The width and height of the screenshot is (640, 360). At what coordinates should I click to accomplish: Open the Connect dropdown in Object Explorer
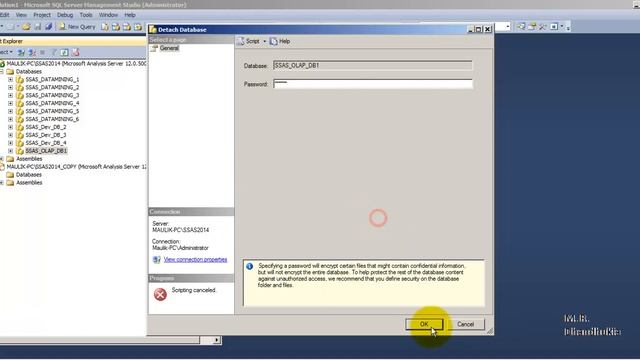pyautogui.click(x=6, y=52)
